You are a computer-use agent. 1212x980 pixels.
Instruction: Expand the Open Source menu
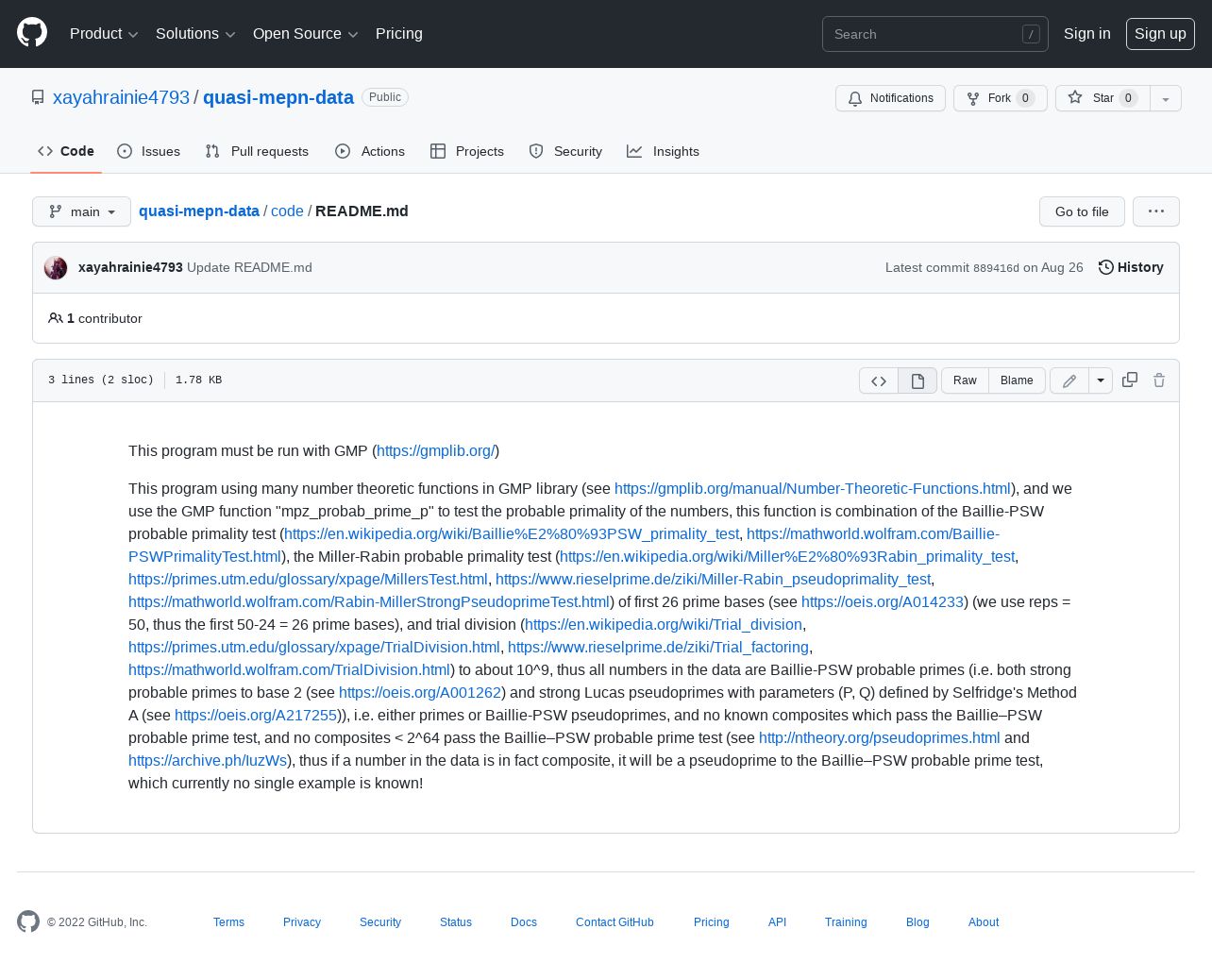coord(306,34)
